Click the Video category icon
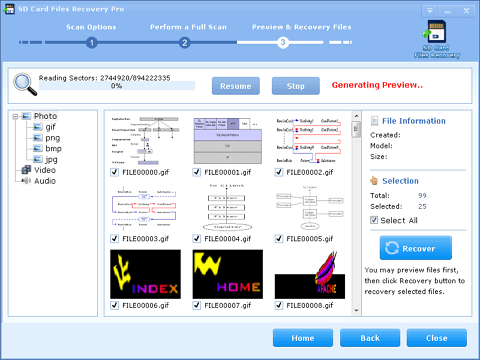 26,170
